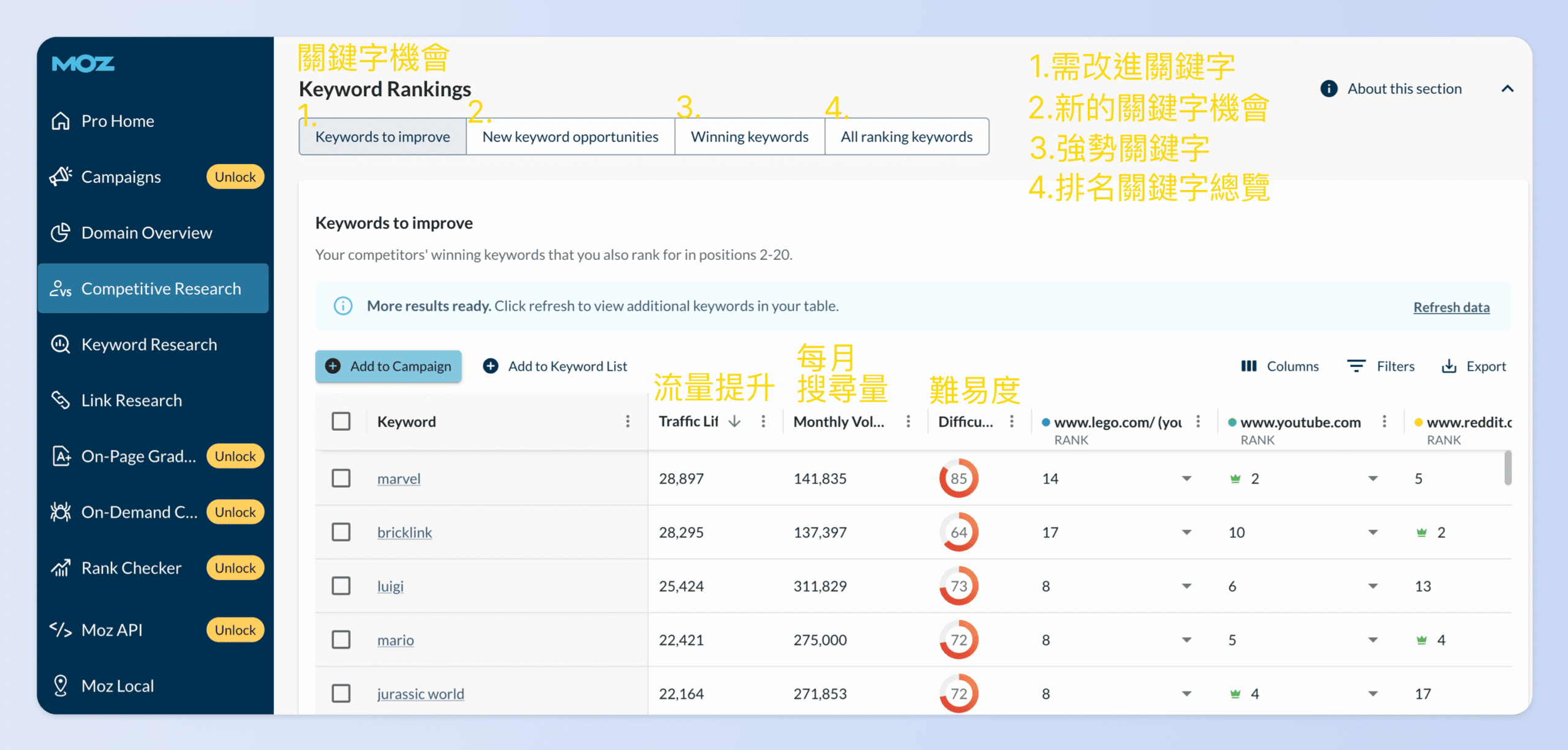Open Domain Overview

pyautogui.click(x=146, y=232)
